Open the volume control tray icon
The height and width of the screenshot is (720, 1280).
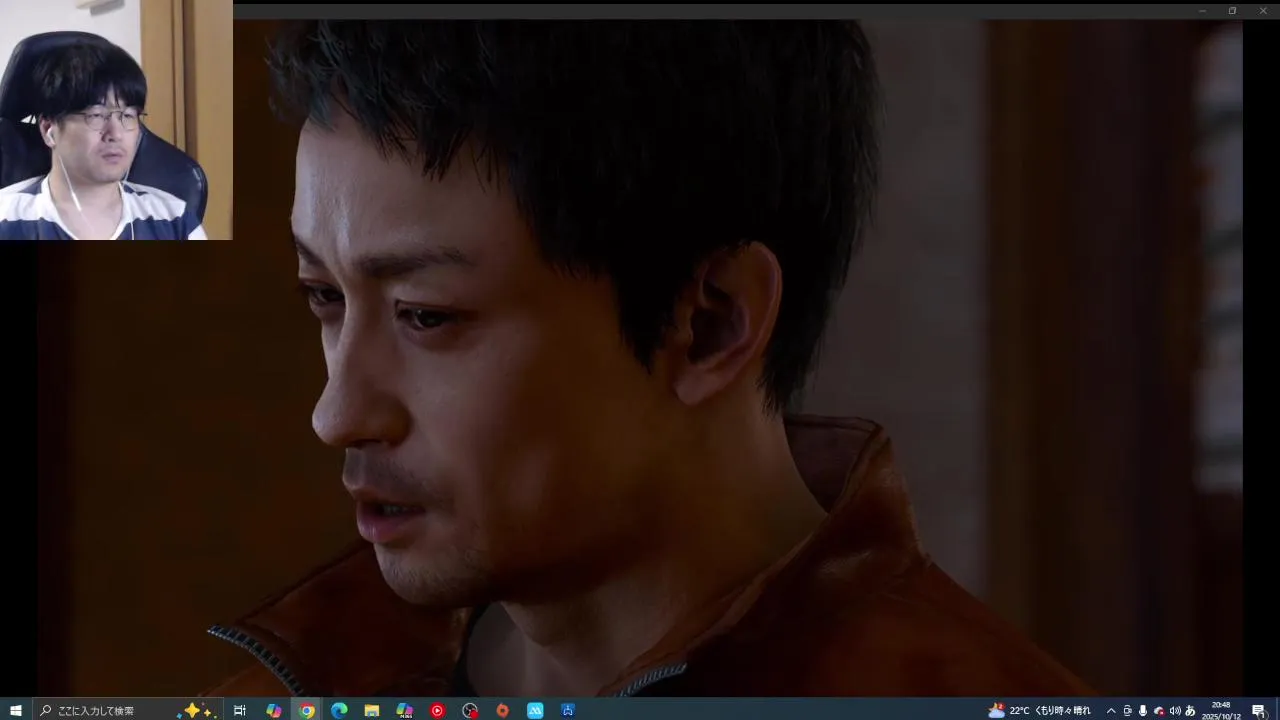1175,710
